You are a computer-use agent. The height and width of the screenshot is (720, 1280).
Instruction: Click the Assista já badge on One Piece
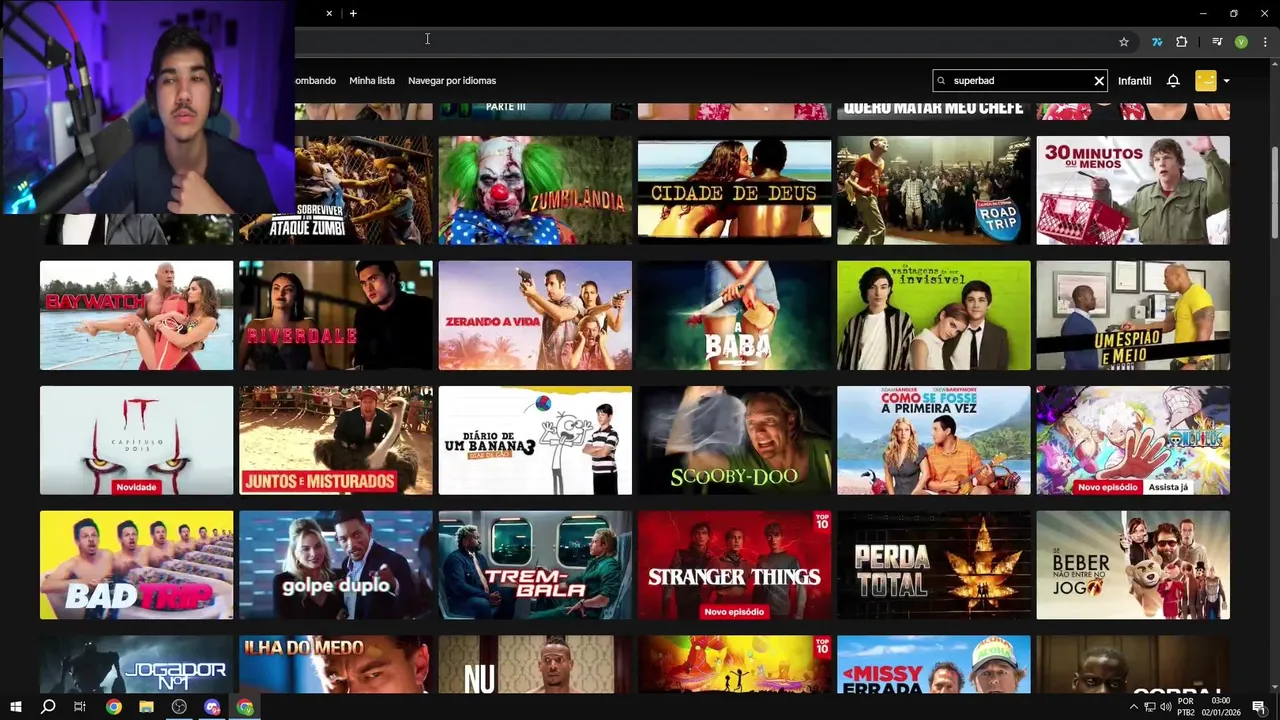coord(1168,487)
